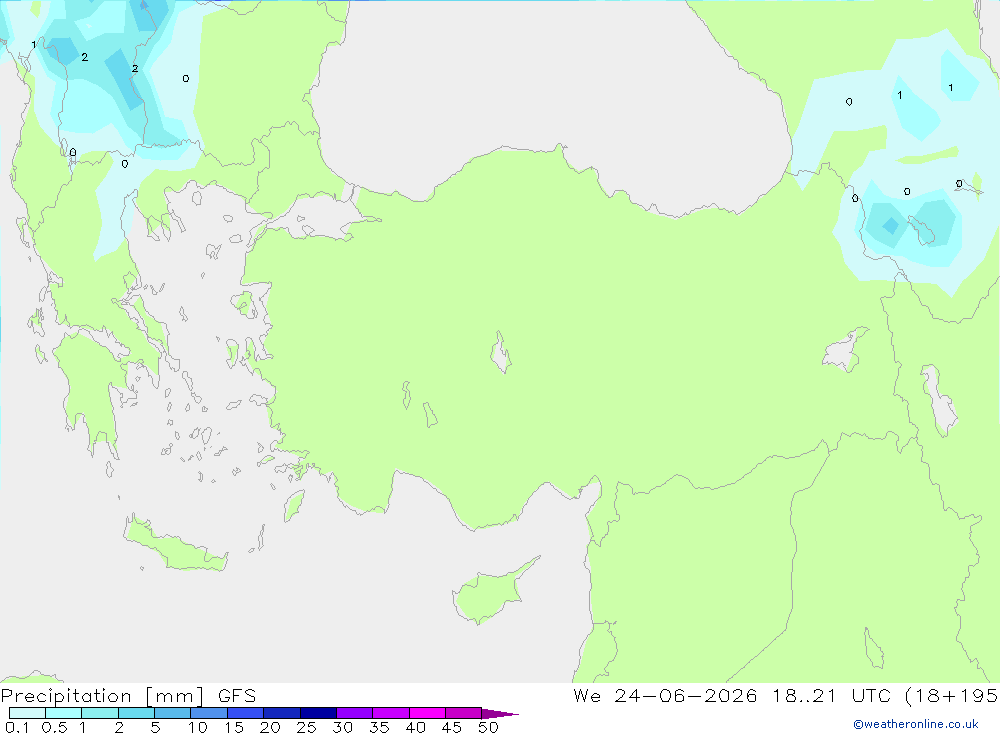Image resolution: width=1000 pixels, height=733 pixels.
Task: Select the 20–25 mm dark blue legend swatch
Action: [281, 713]
